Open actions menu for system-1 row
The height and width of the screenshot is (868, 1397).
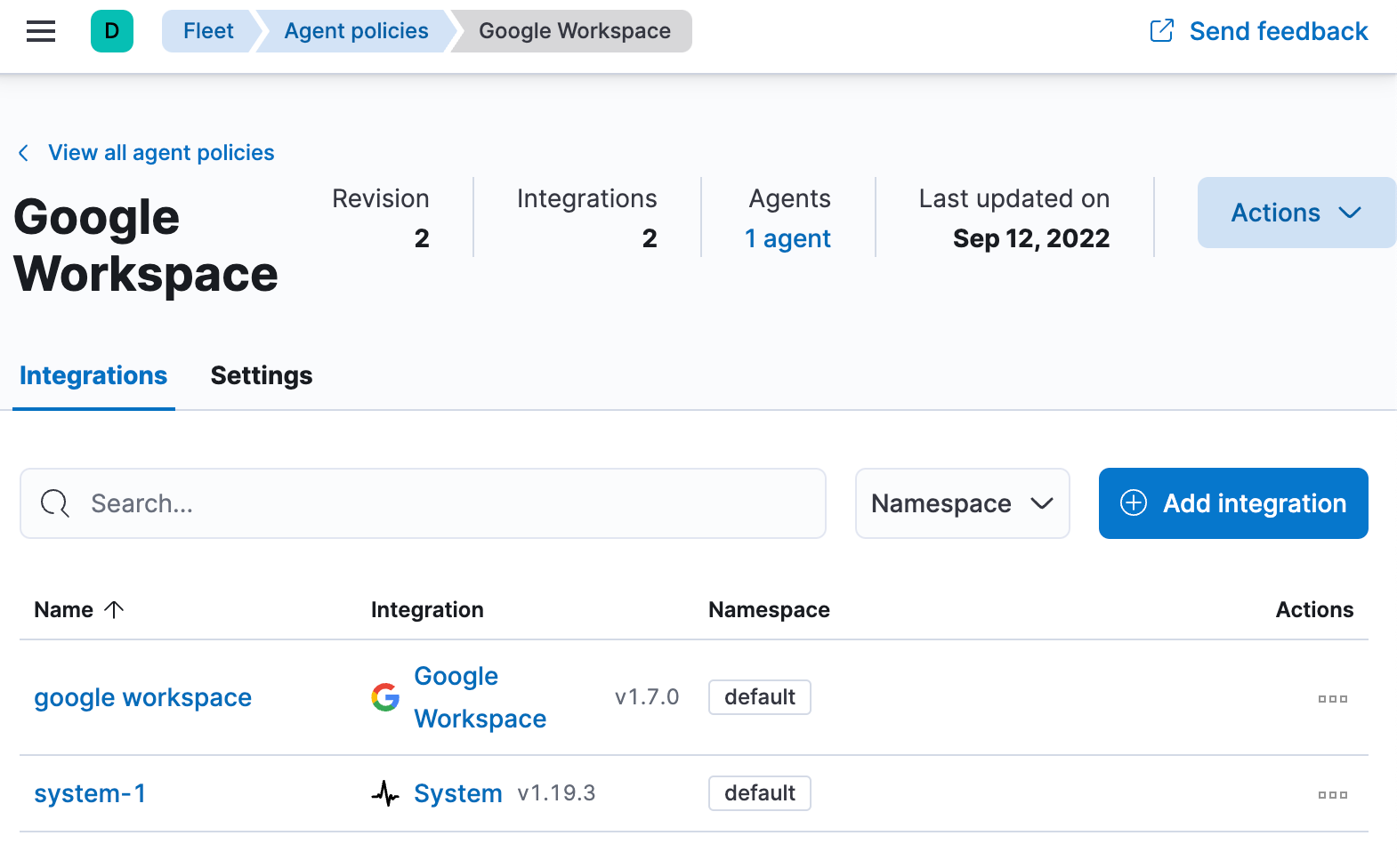(x=1333, y=795)
